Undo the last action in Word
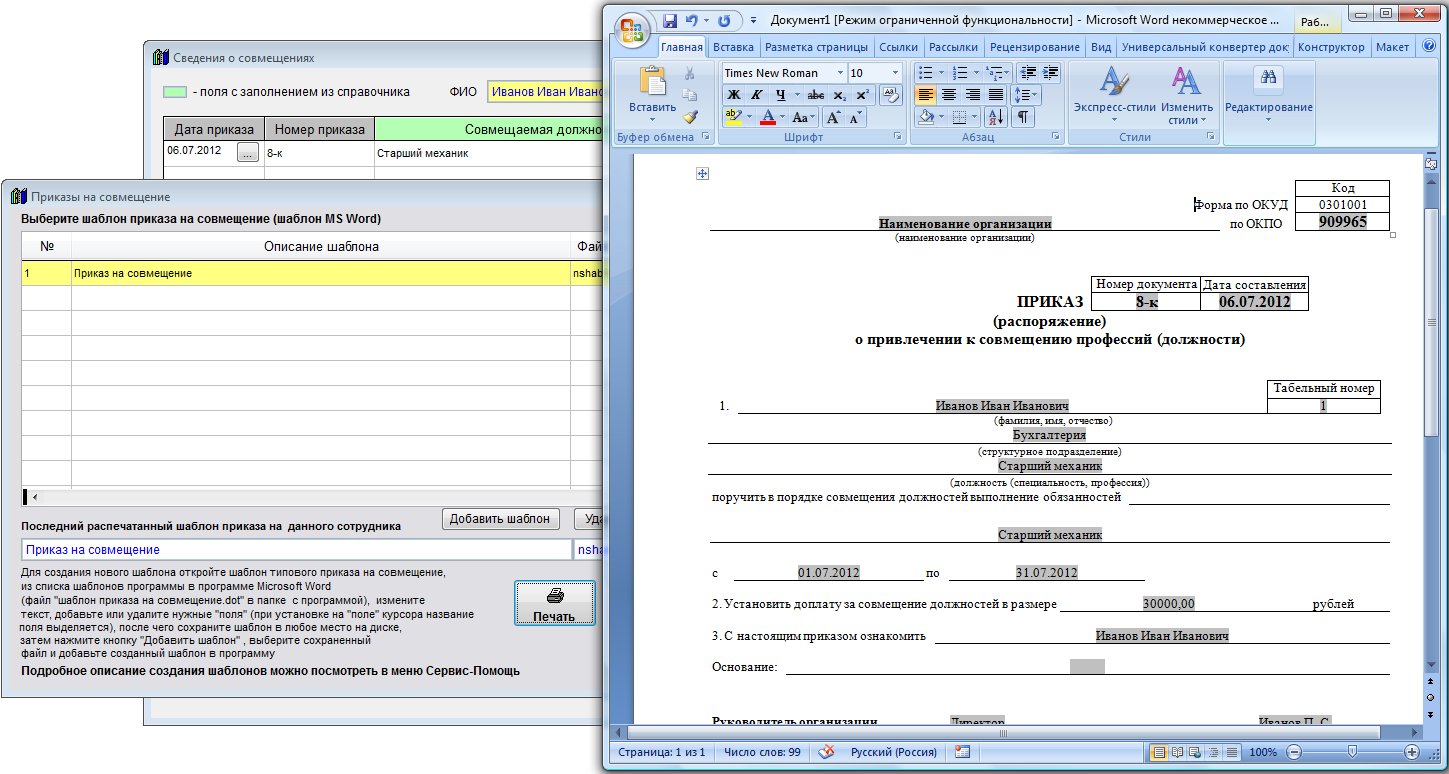This screenshot has width=1449, height=774. [691, 20]
